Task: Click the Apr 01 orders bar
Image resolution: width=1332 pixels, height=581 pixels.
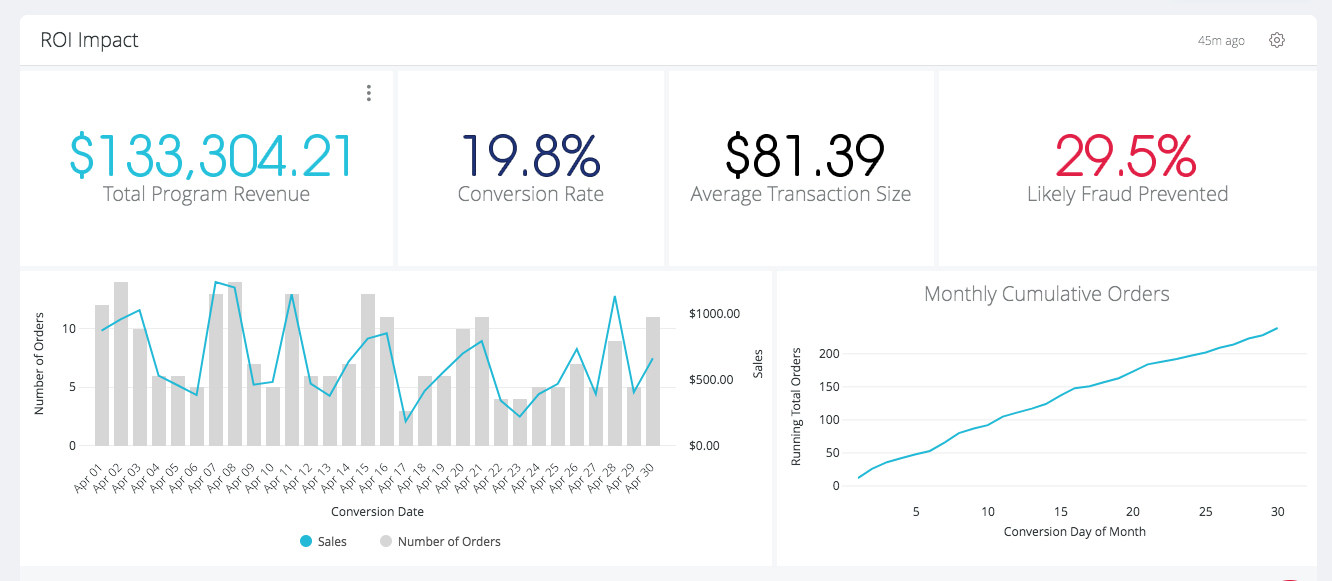Action: [102, 375]
